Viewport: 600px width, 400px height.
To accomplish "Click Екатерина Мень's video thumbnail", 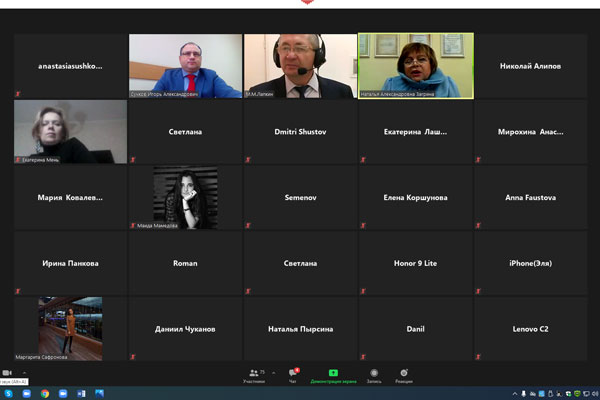I will point(70,131).
